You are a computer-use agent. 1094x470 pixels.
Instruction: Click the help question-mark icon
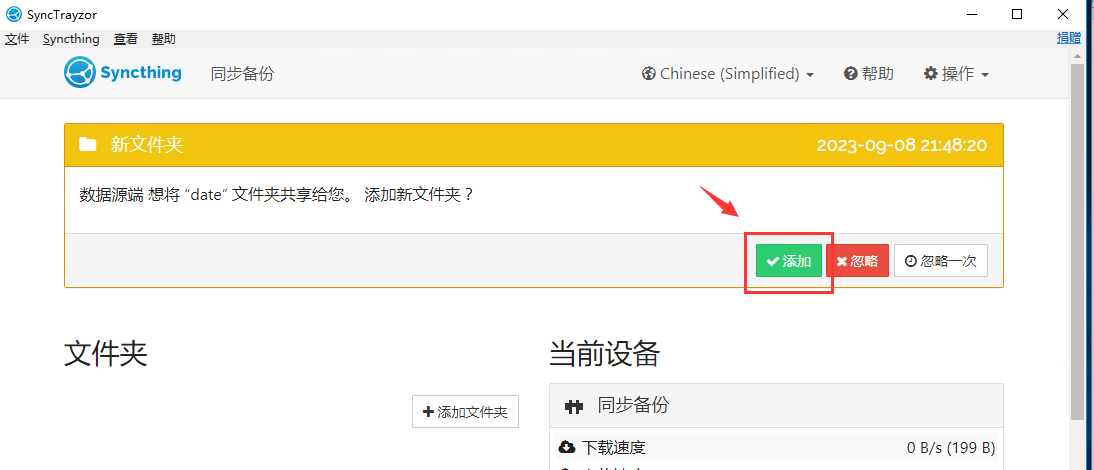point(851,74)
